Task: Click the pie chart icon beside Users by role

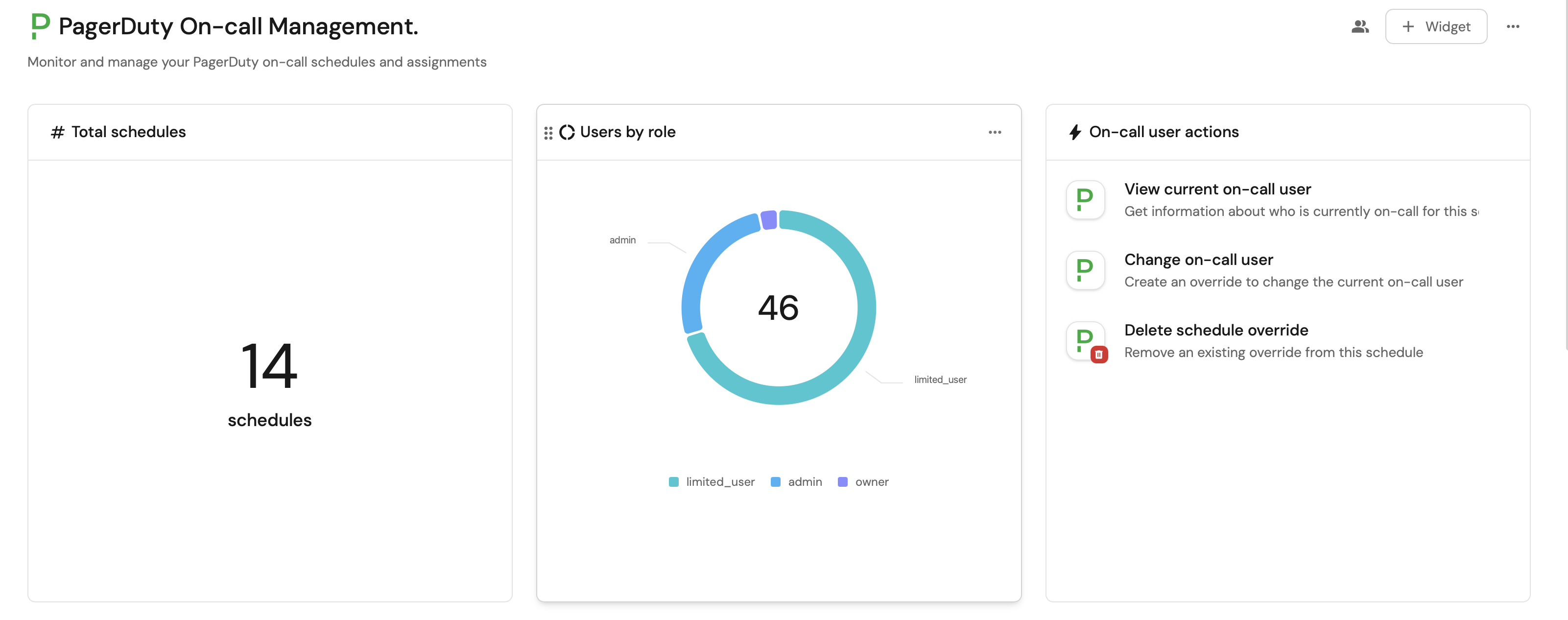Action: (x=567, y=132)
